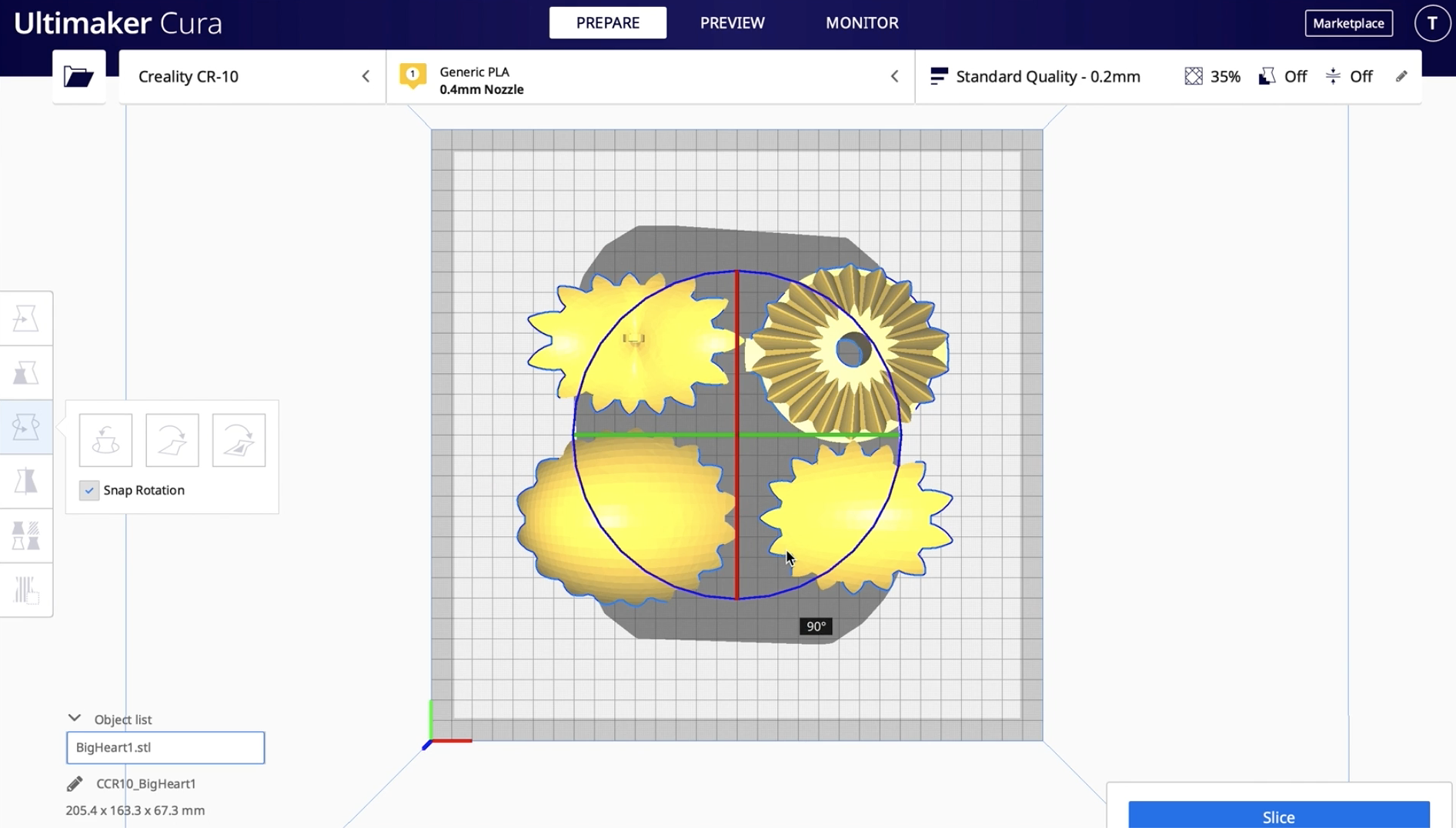The width and height of the screenshot is (1456, 831).
Task: Expand the Generic PLA material selector chevron
Action: click(x=894, y=76)
